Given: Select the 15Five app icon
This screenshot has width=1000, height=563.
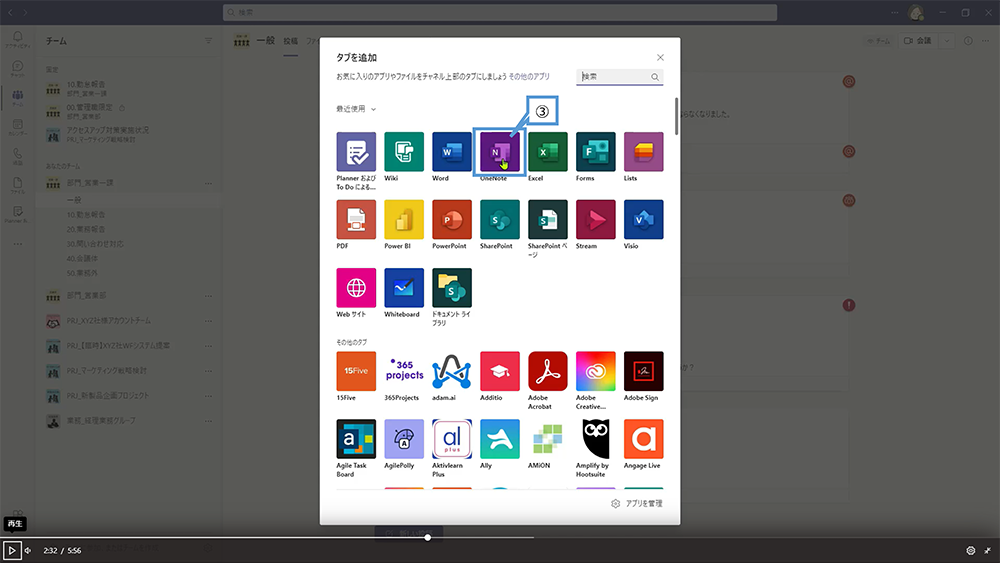Looking at the screenshot, I should tap(356, 371).
